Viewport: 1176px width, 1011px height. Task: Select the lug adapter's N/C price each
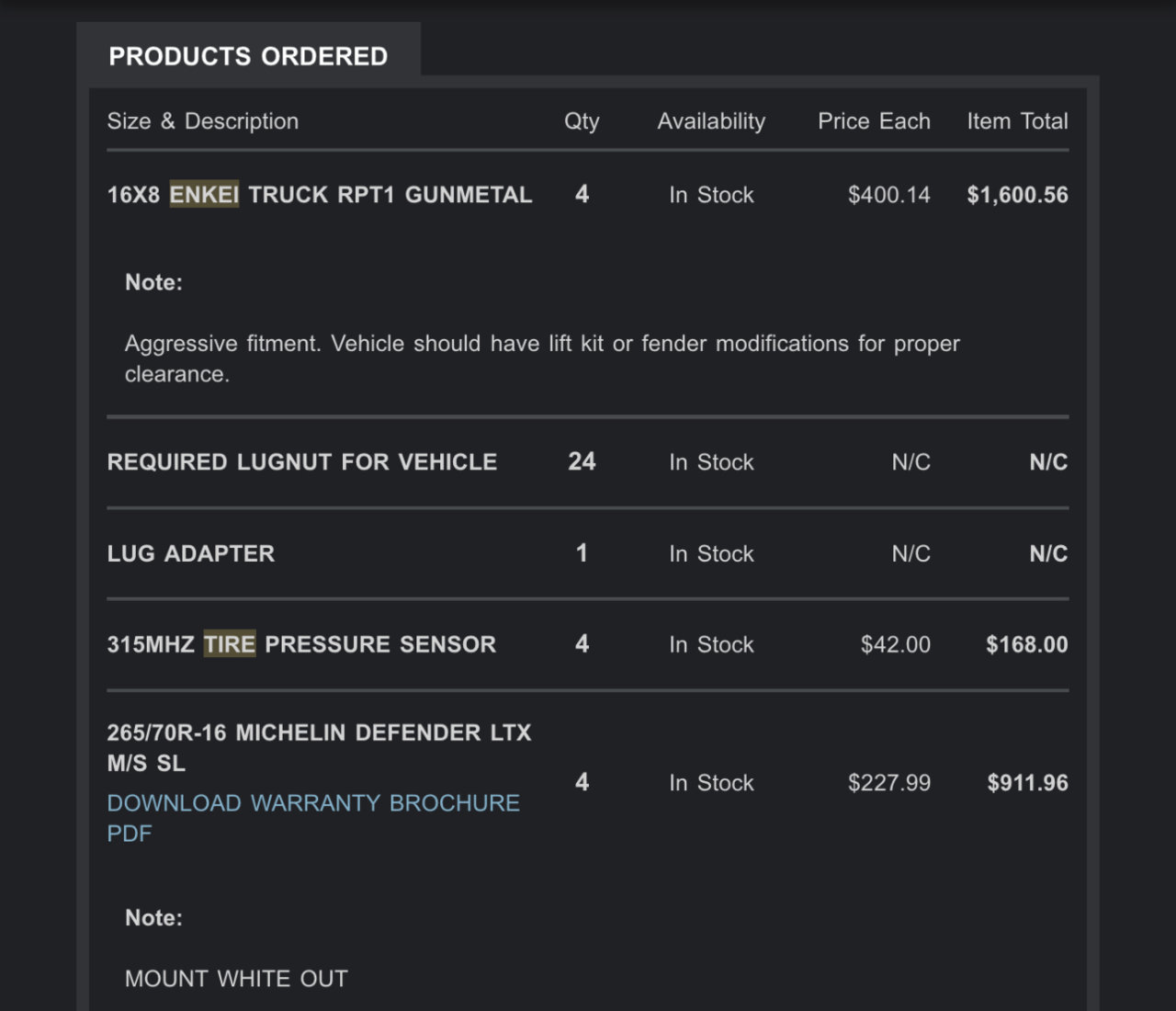[910, 553]
